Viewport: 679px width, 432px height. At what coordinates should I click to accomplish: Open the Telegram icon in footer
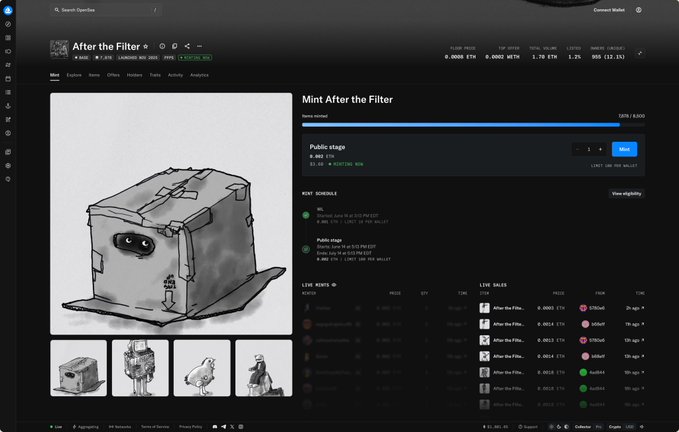(x=223, y=427)
